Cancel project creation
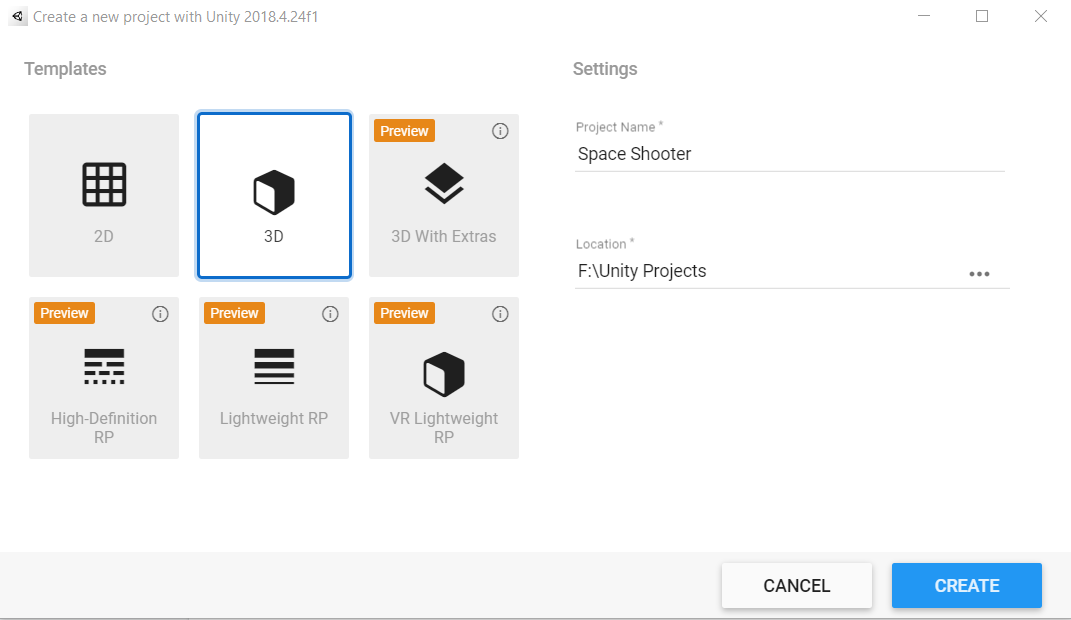This screenshot has width=1071, height=620. [x=796, y=586]
